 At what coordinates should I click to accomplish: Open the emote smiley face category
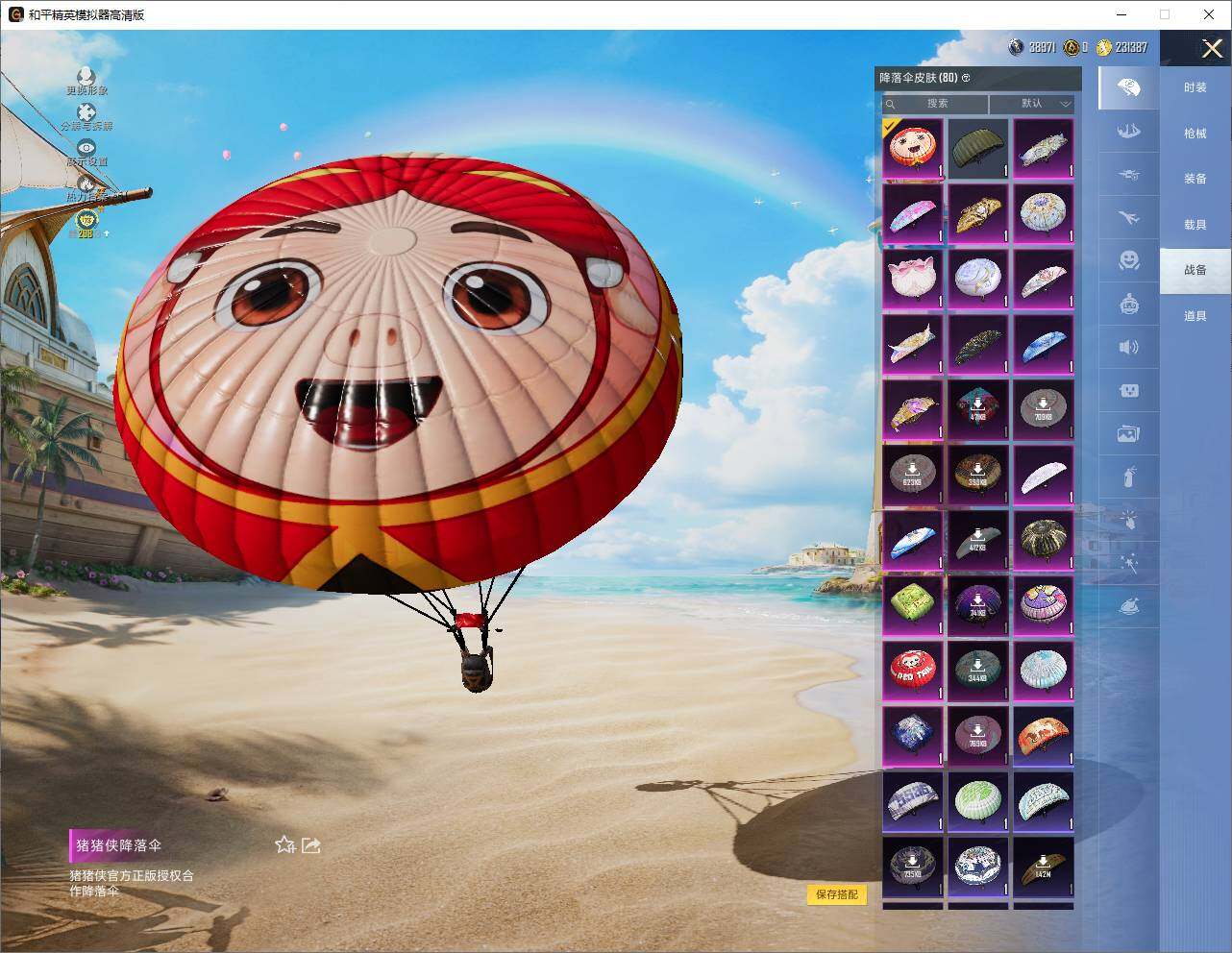point(1129,260)
